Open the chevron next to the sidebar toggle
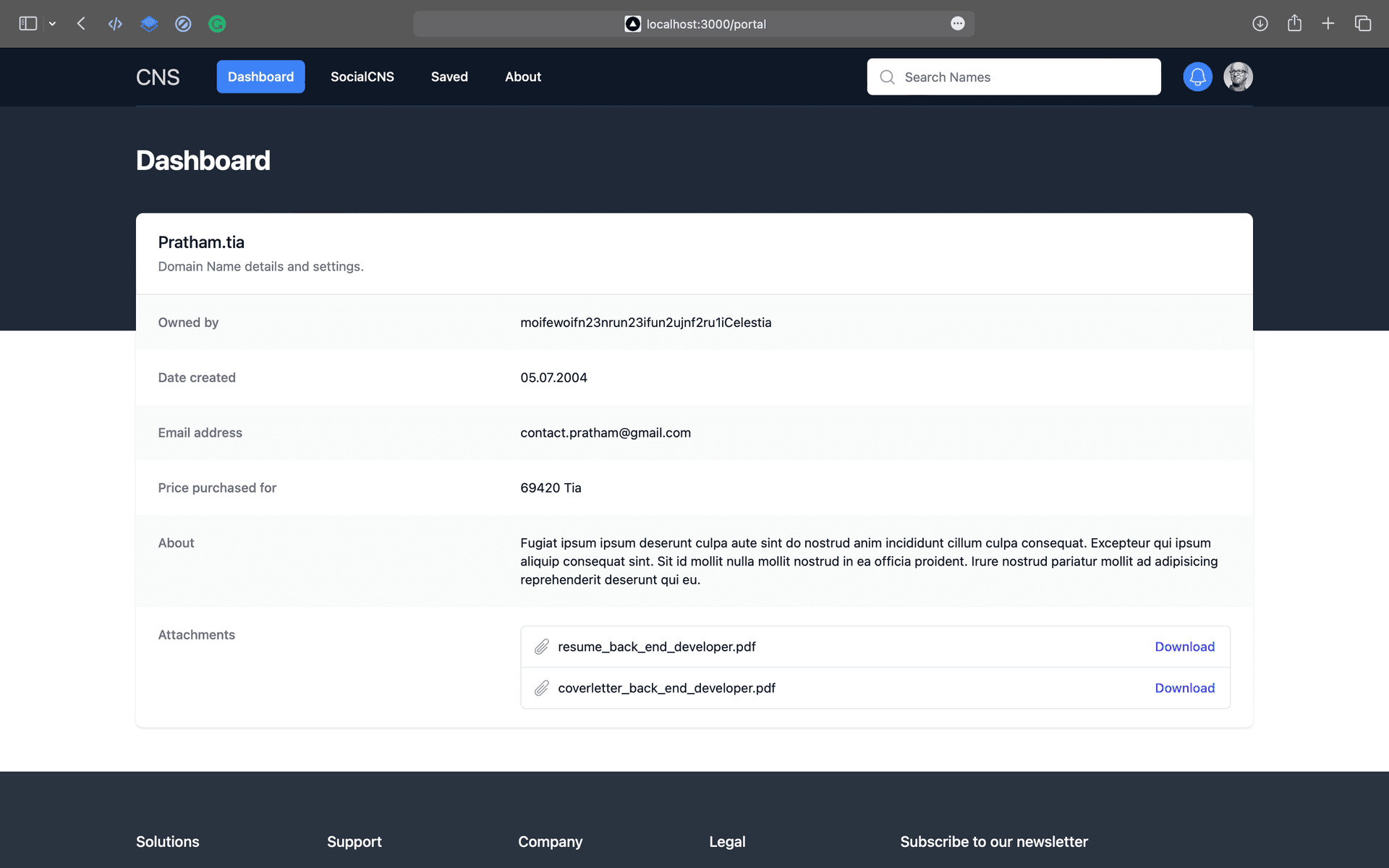Screen dimensions: 1389x868 (52, 24)
